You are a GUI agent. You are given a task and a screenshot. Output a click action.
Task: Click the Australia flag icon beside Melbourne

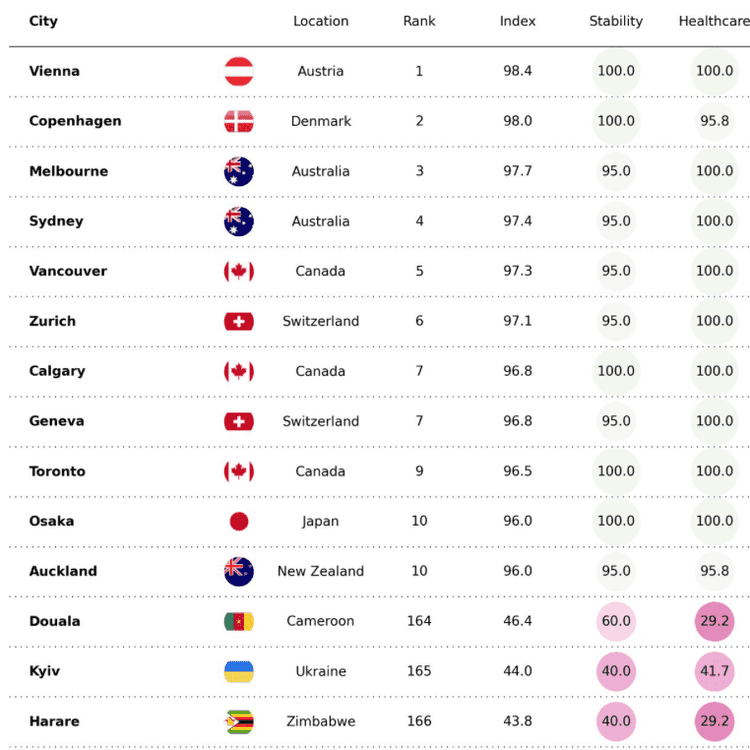coord(239,171)
